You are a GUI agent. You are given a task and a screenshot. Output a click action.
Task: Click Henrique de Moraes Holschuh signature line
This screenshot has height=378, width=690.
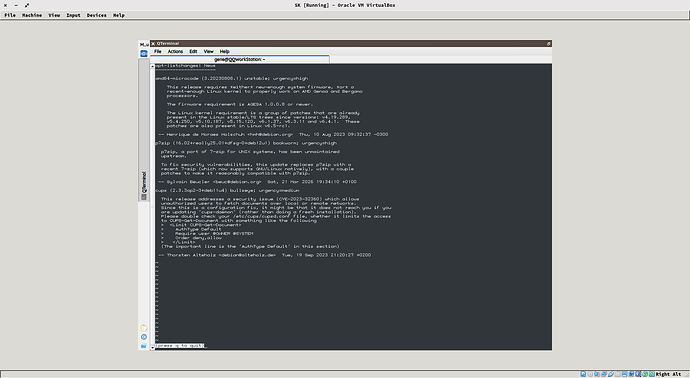click(273, 135)
